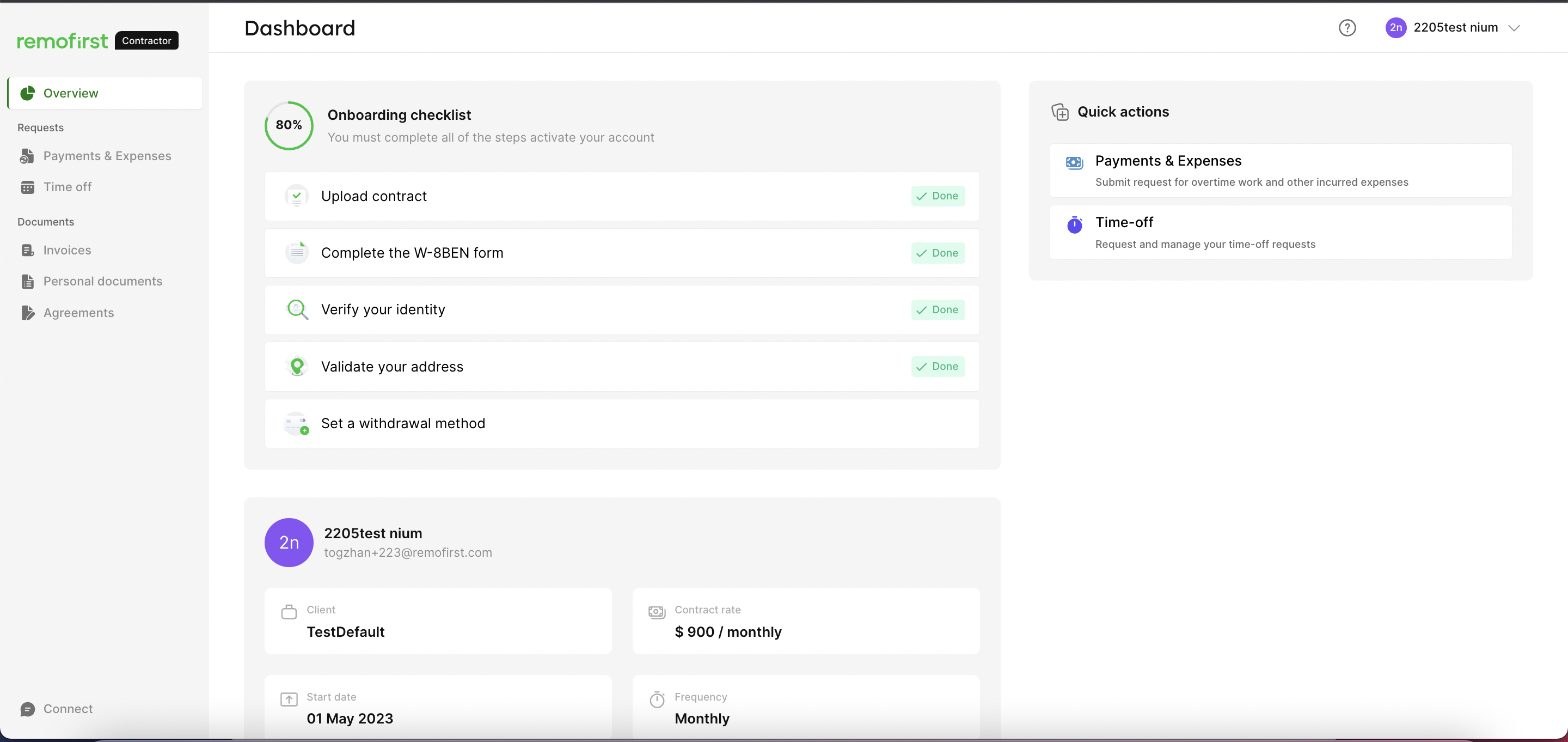
Task: Click the Requests section label
Action: click(x=40, y=127)
